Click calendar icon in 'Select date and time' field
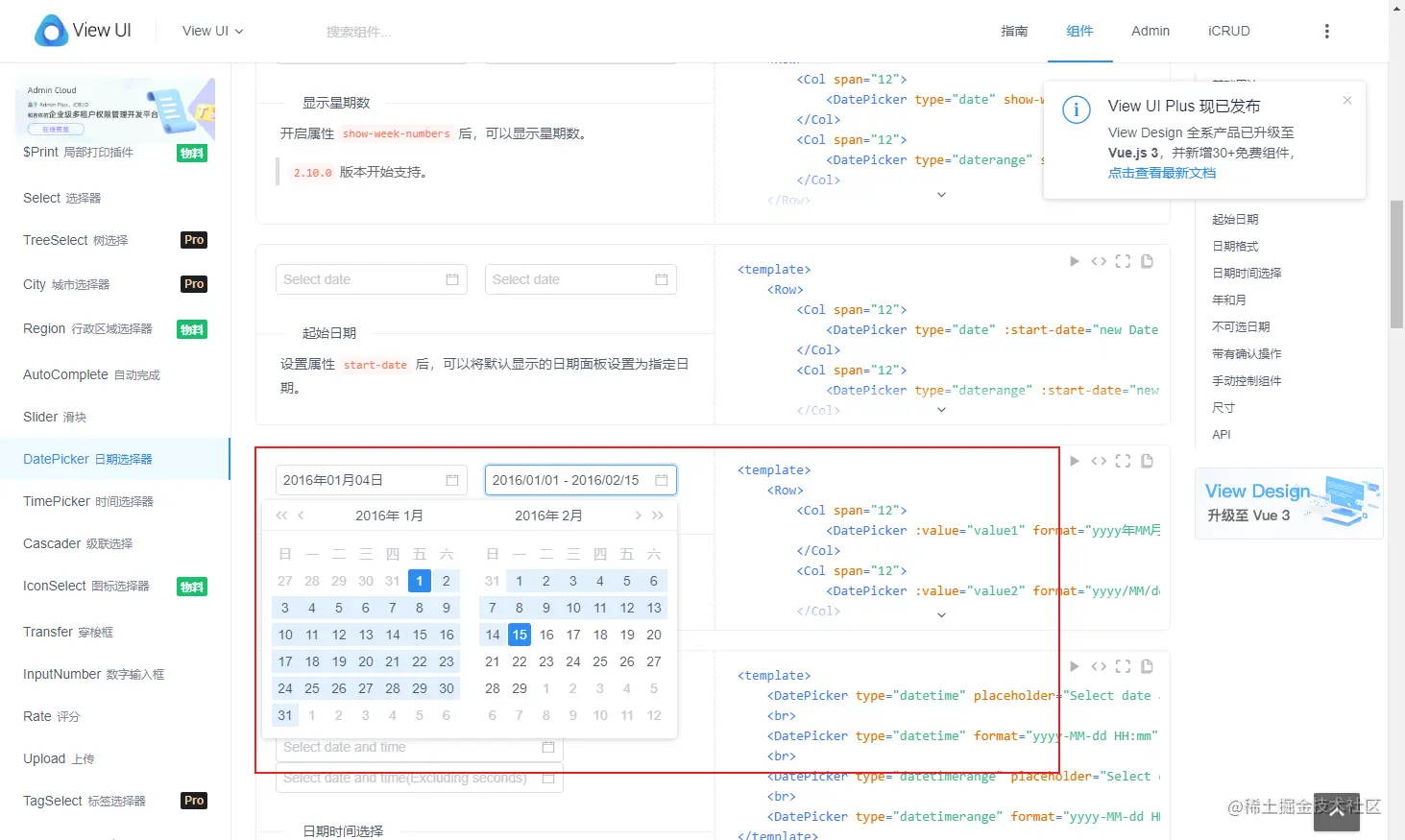This screenshot has height=840, width=1405. (x=548, y=747)
